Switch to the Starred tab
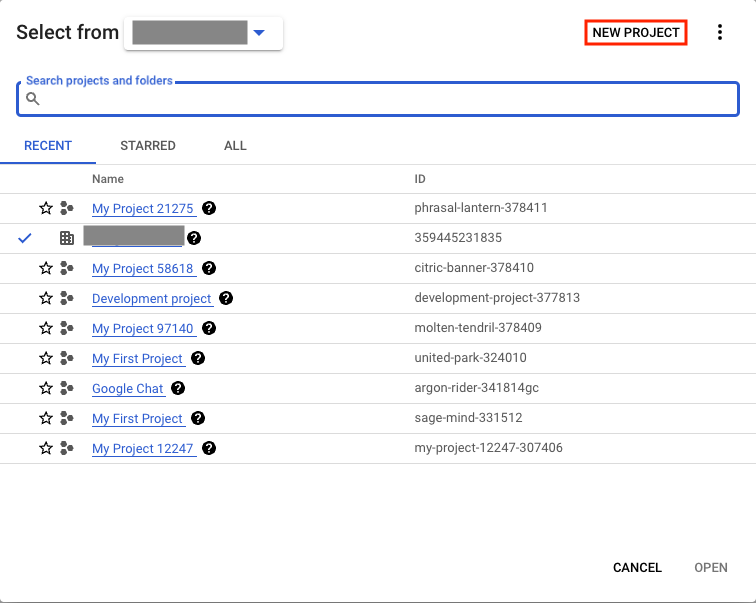Image resolution: width=756 pixels, height=603 pixels. [148, 146]
